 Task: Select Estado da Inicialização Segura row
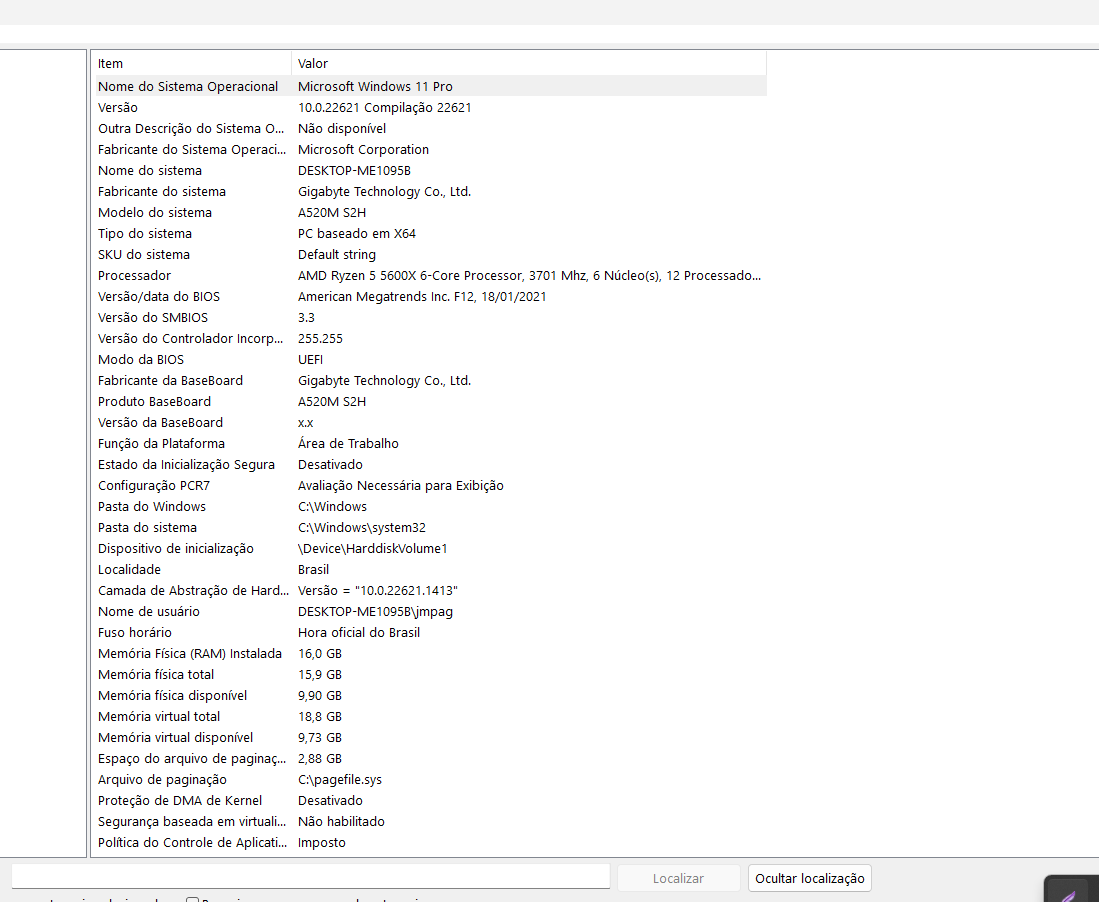(x=430, y=465)
